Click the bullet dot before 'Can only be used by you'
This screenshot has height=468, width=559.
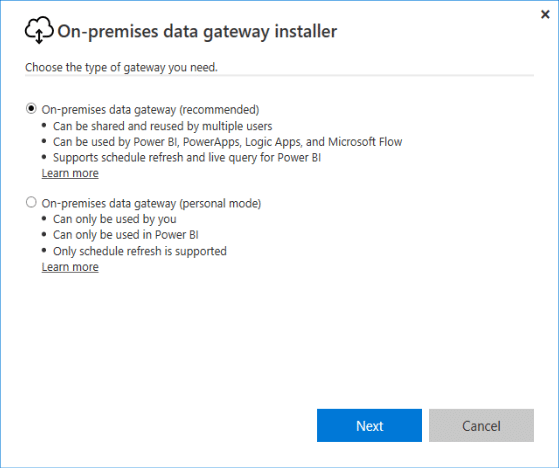click(x=44, y=218)
